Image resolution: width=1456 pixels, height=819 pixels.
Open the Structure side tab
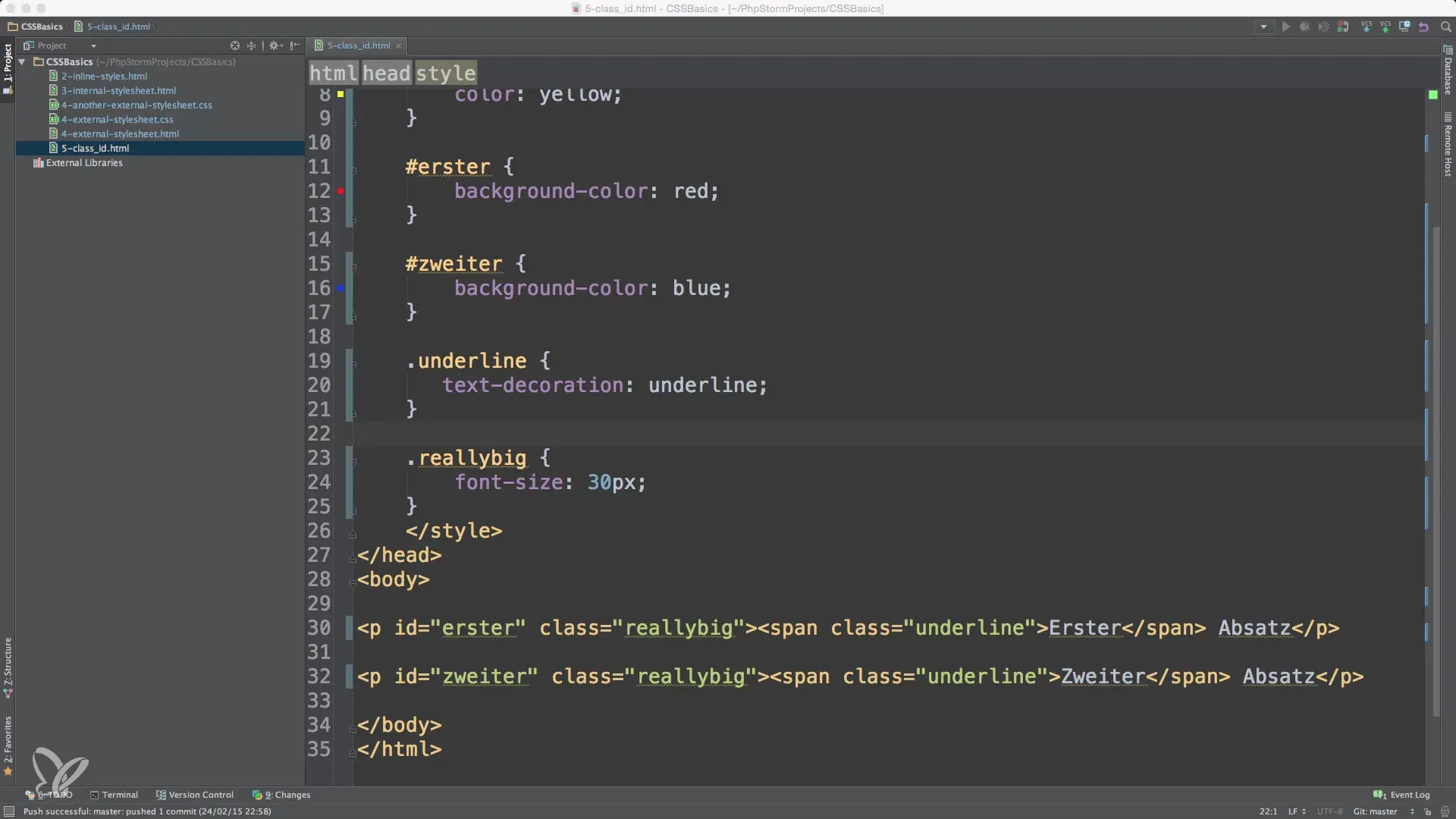tap(8, 667)
